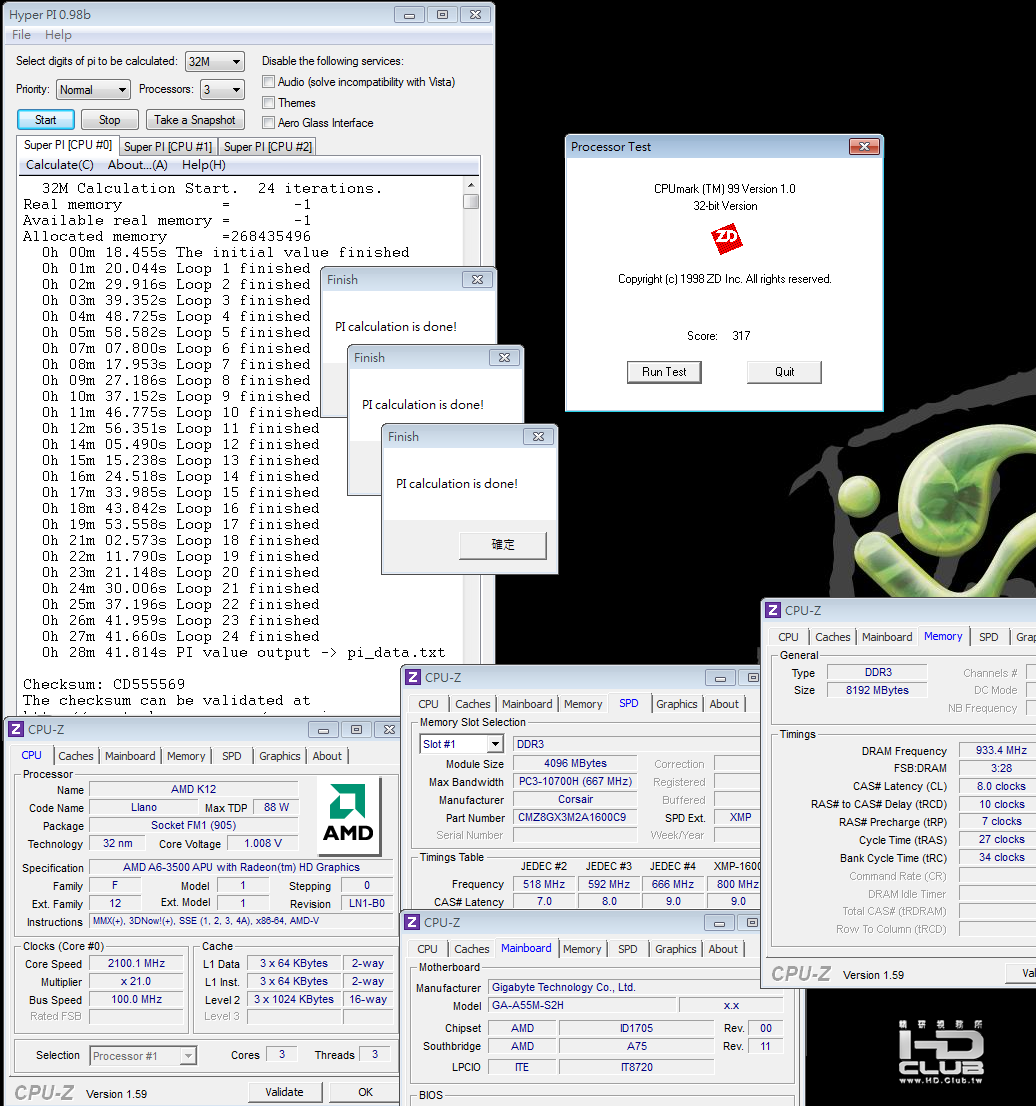Click the 確定 button in the Finish dialog
The width and height of the screenshot is (1036, 1106).
pyautogui.click(x=503, y=545)
